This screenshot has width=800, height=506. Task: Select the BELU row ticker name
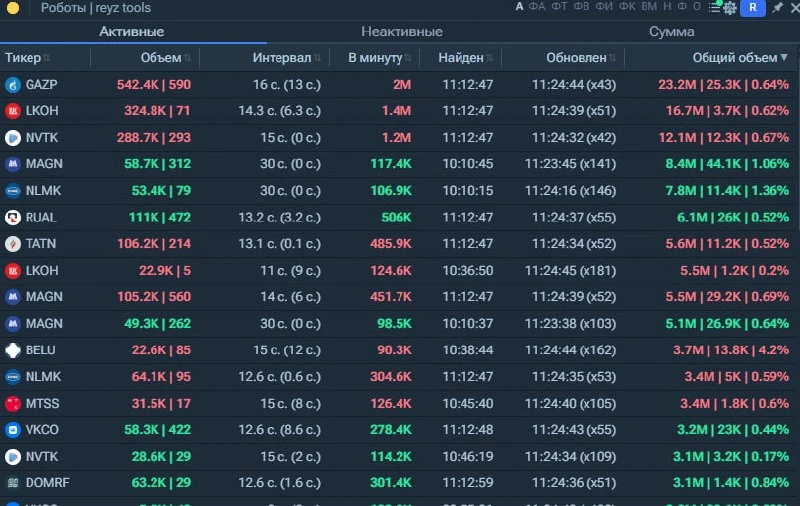(x=40, y=350)
